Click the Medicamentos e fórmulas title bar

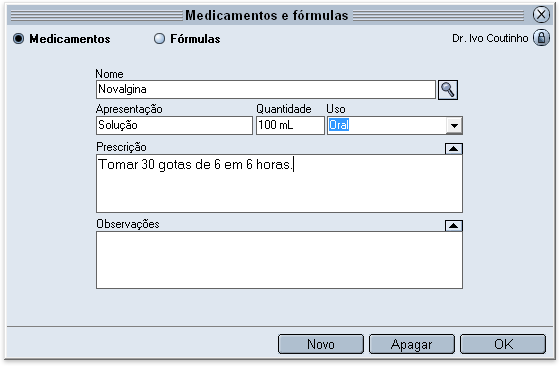(x=266, y=15)
